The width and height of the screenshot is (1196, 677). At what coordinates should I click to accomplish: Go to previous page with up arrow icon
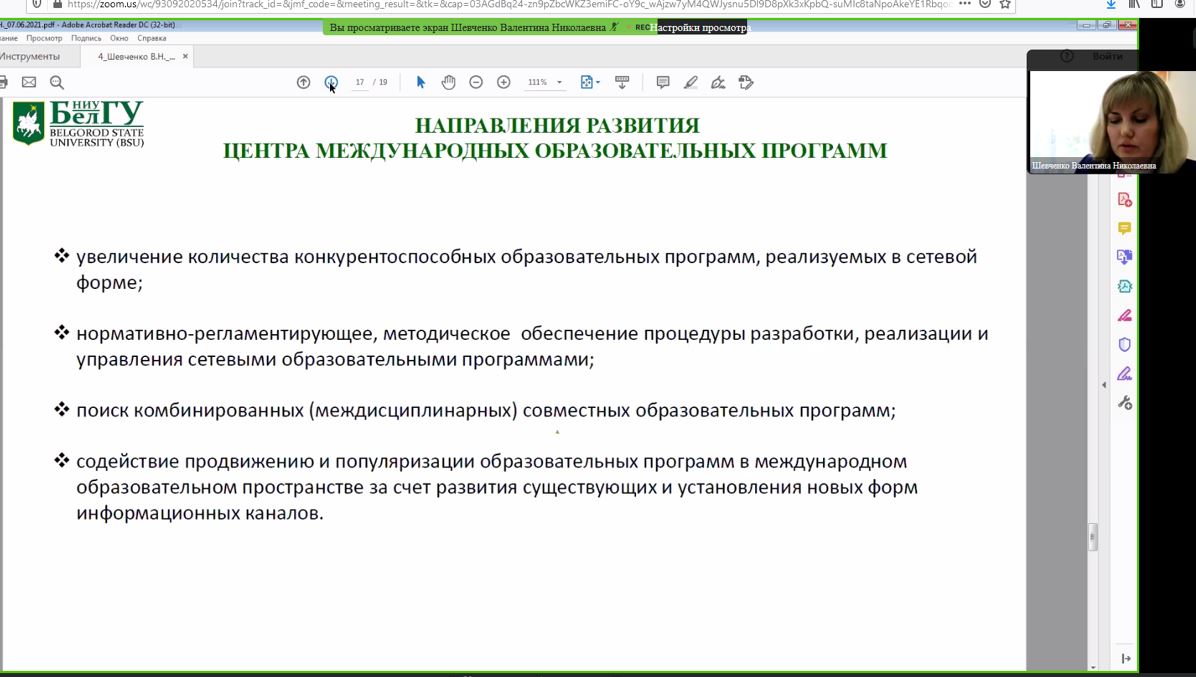304,82
